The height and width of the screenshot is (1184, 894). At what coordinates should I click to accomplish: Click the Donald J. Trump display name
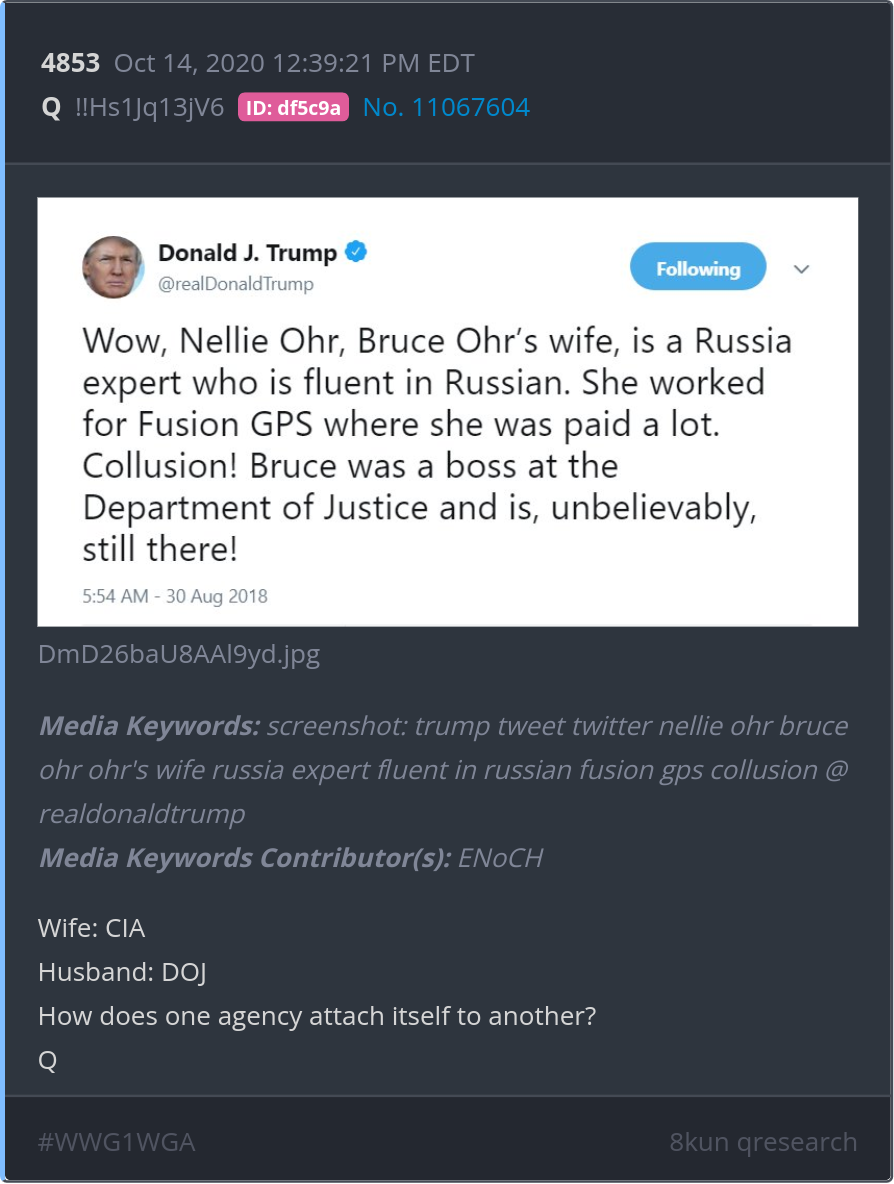point(247,253)
